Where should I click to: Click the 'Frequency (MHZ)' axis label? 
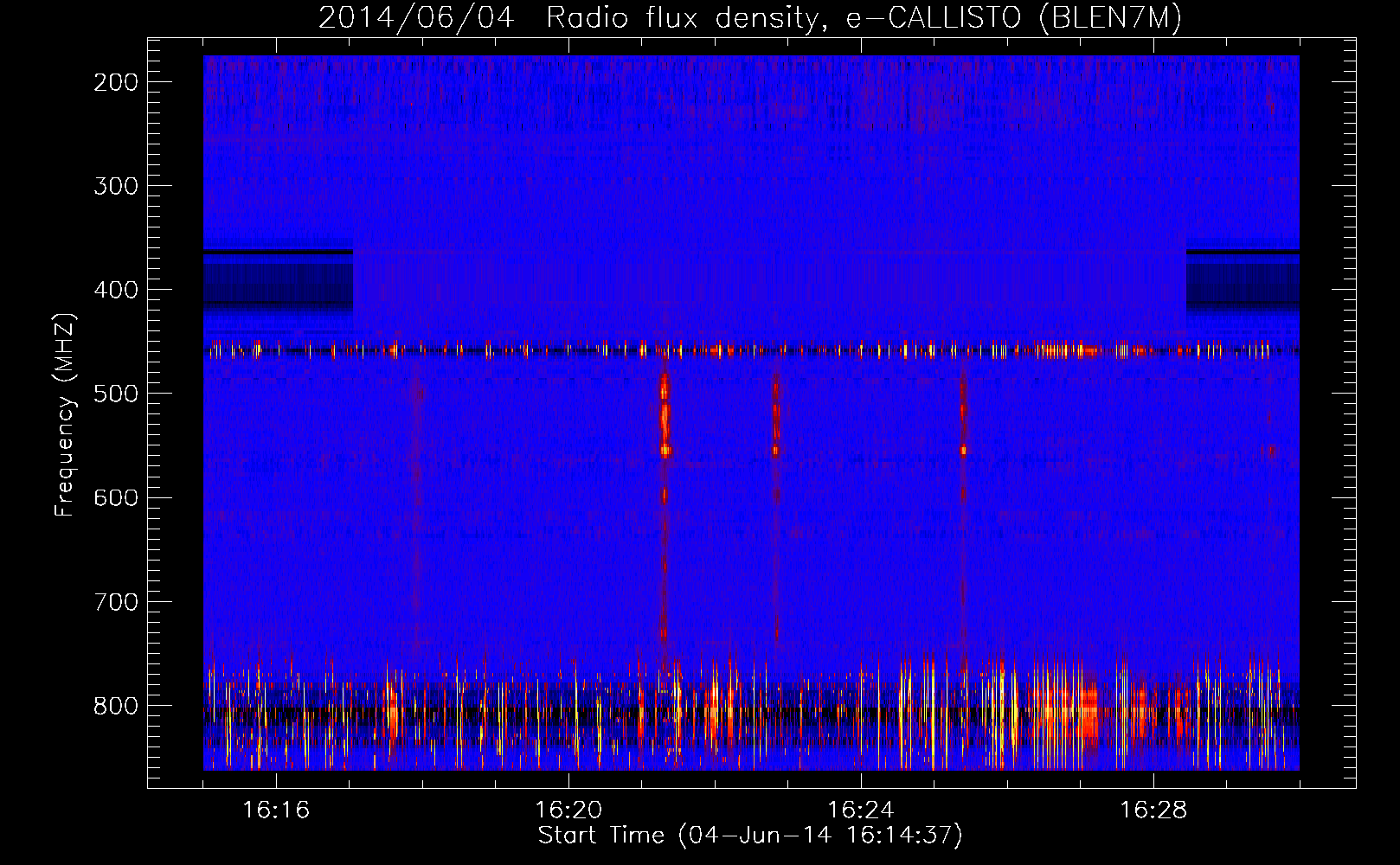click(65, 415)
